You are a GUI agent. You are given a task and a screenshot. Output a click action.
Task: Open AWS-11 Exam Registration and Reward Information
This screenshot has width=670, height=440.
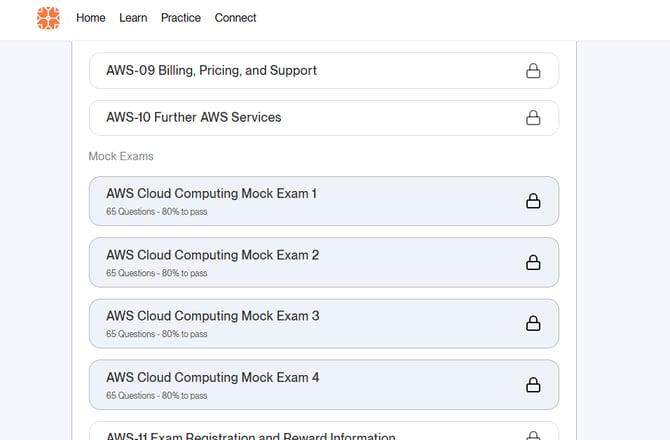pos(250,436)
